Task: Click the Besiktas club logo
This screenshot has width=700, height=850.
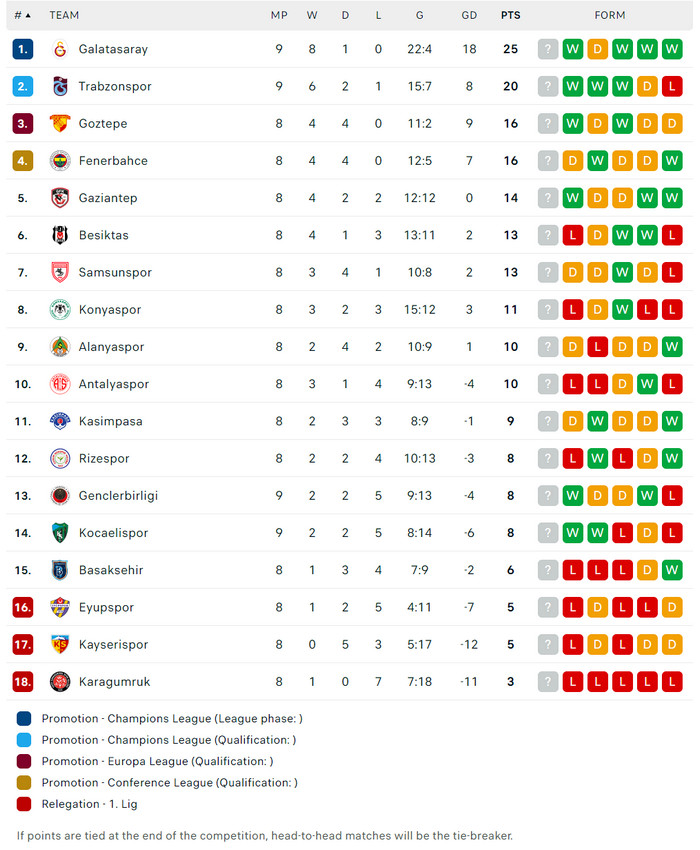Action: click(x=60, y=235)
